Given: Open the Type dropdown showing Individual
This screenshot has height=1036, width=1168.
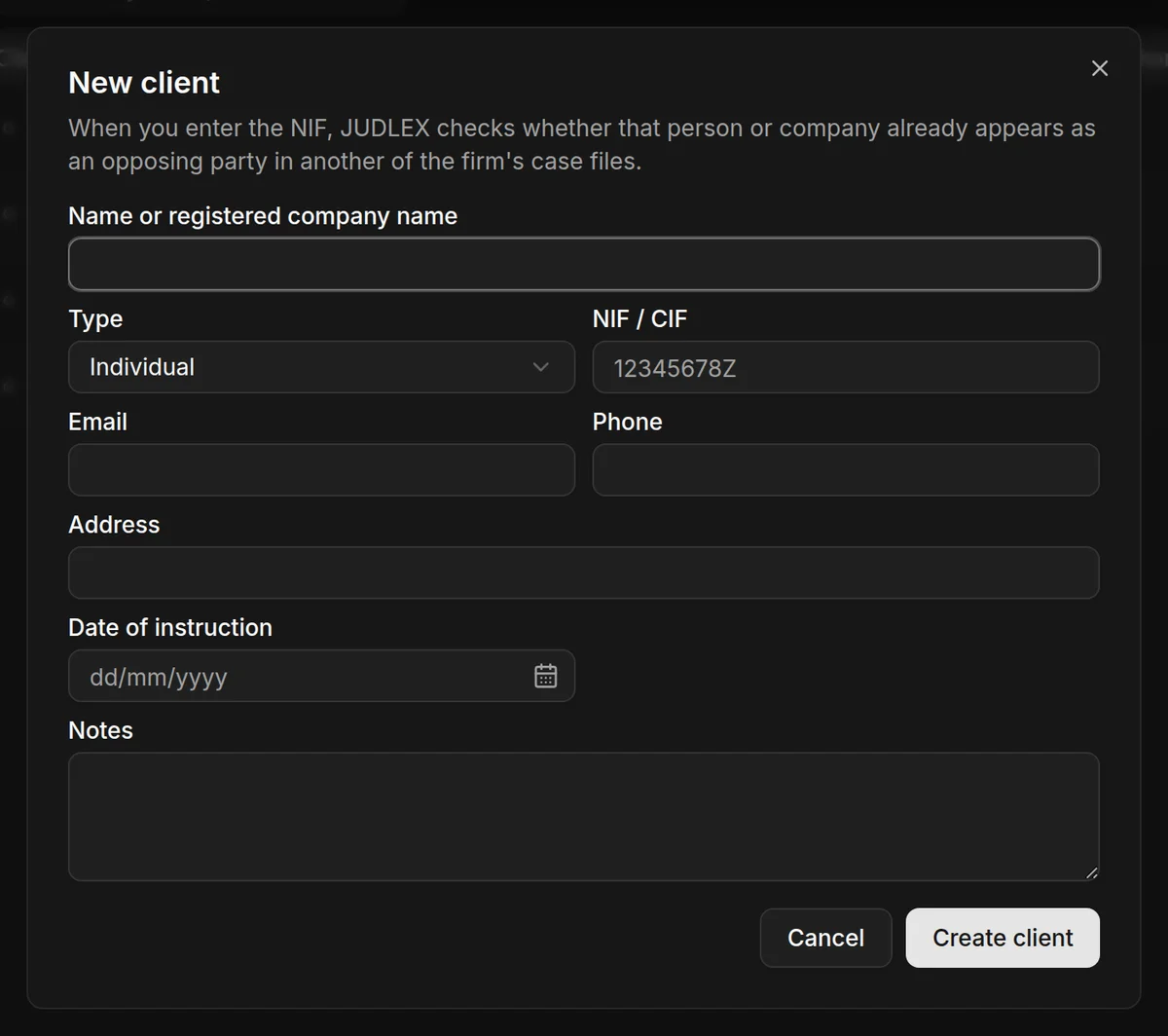Looking at the screenshot, I should tap(321, 367).
